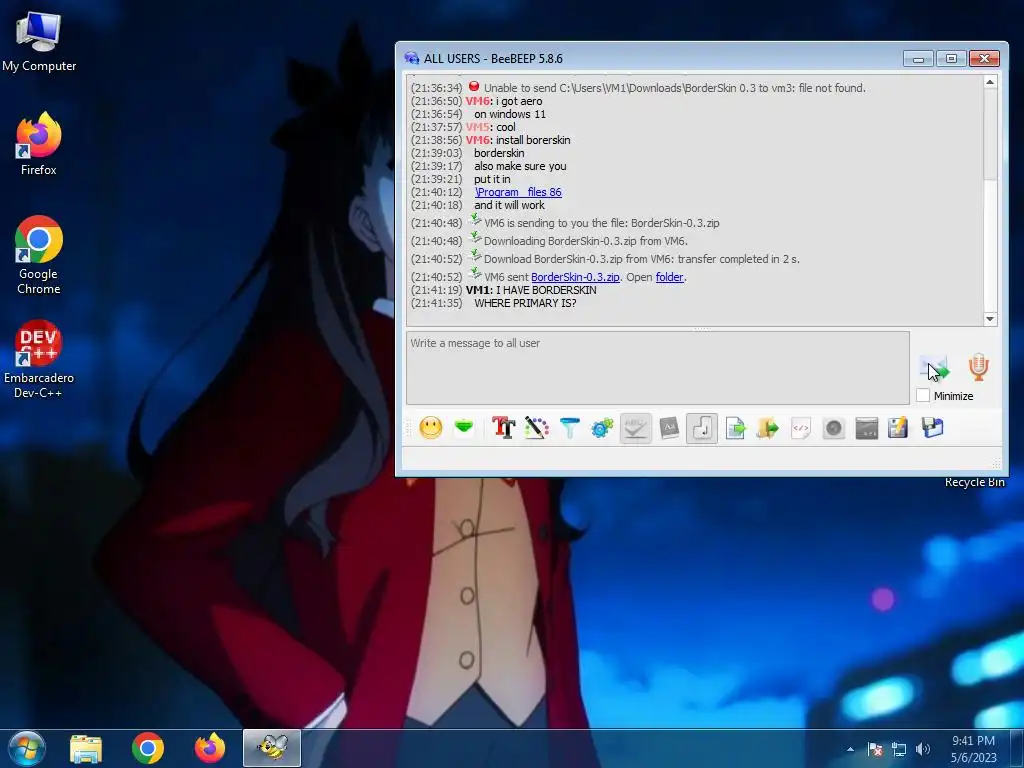Click the blue funnel message filter icon
The width and height of the screenshot is (1024, 768).
click(569, 428)
